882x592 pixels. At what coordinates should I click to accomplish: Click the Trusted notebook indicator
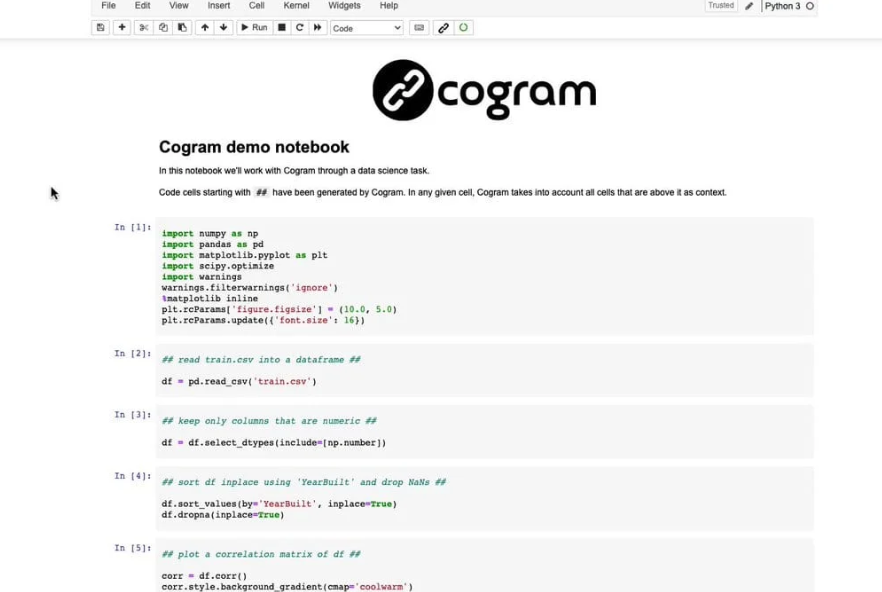tap(721, 6)
